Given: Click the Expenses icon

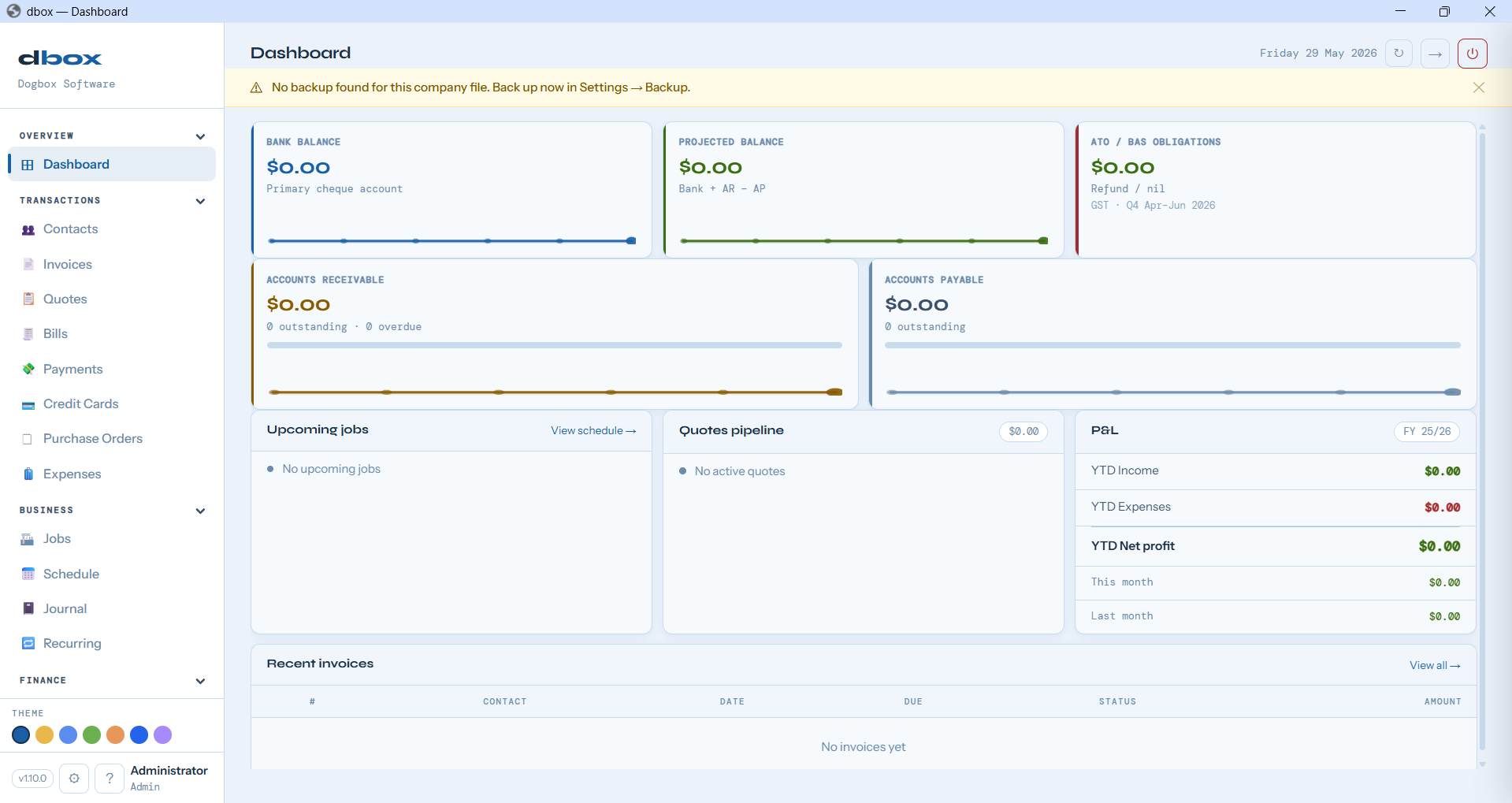Looking at the screenshot, I should coord(28,474).
